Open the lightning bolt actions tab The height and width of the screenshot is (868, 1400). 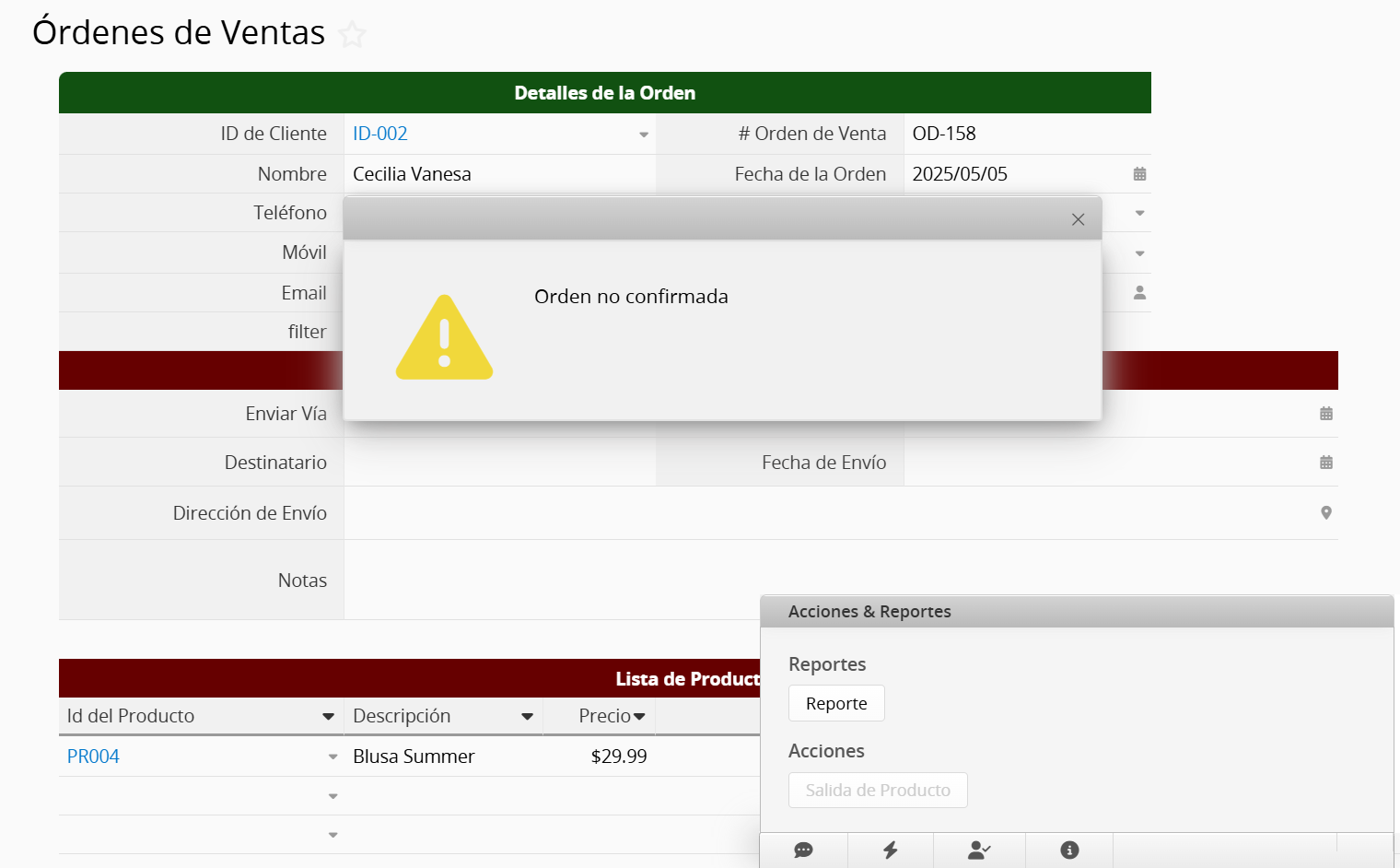(890, 850)
